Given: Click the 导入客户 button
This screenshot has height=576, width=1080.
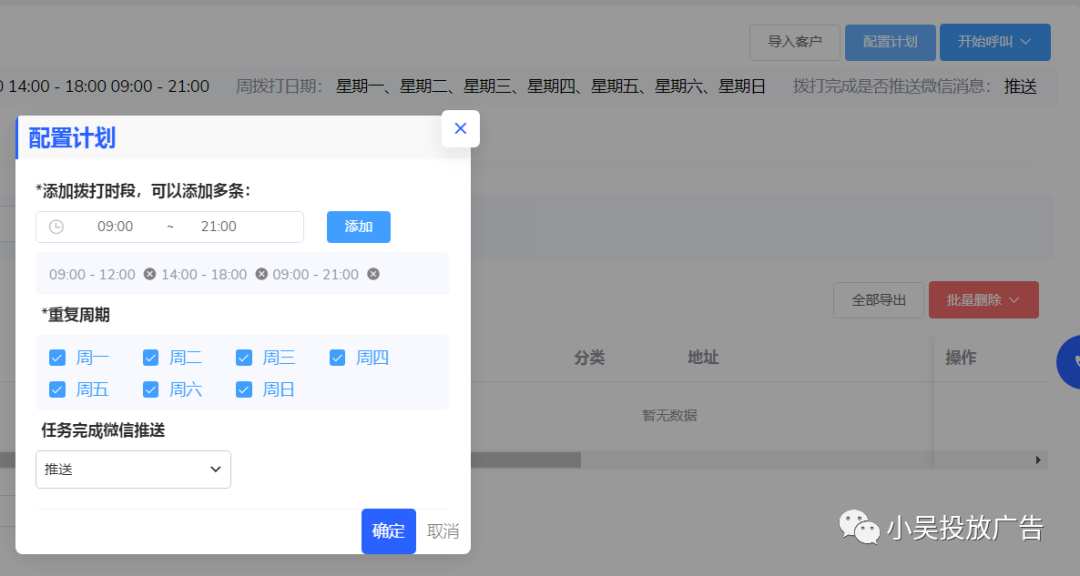Looking at the screenshot, I should 794,42.
